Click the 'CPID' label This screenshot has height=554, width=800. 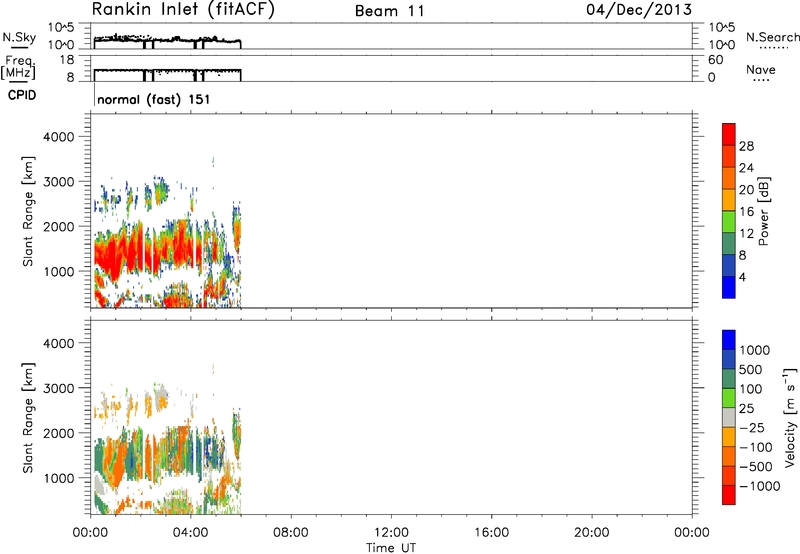tap(22, 95)
